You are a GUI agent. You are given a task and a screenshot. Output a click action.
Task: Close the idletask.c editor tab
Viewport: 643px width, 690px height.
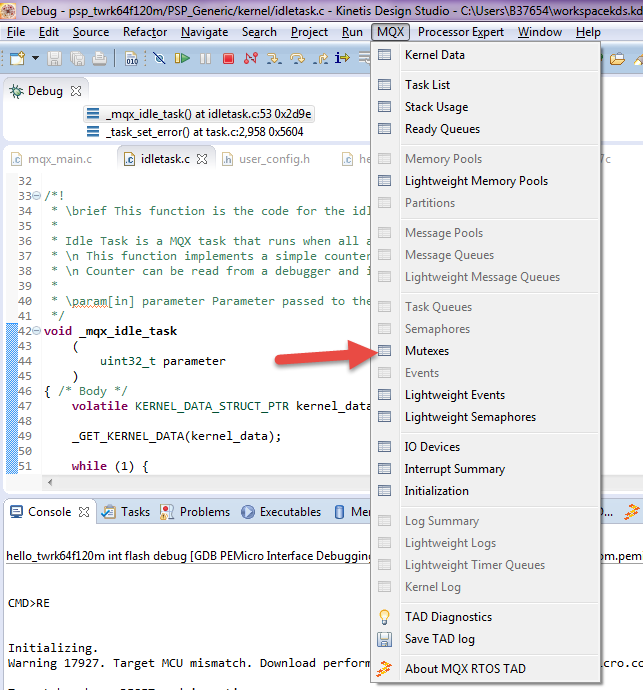[x=202, y=159]
